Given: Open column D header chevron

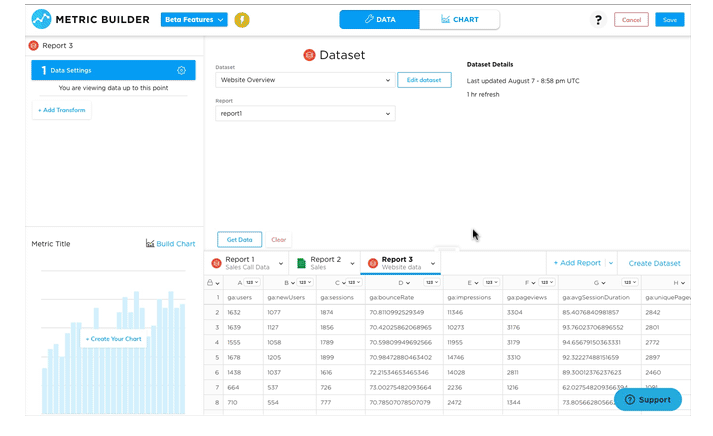Looking at the screenshot, I should pyautogui.click(x=408, y=283).
